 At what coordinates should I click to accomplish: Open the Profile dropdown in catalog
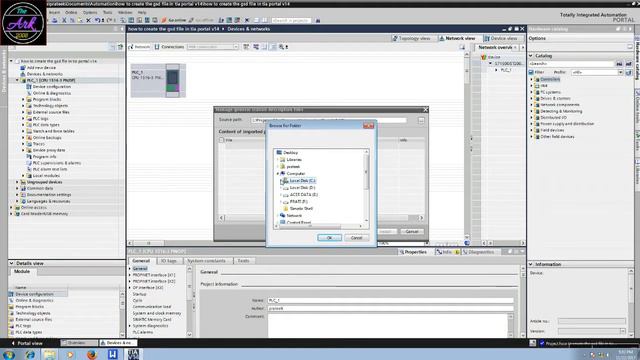620,72
